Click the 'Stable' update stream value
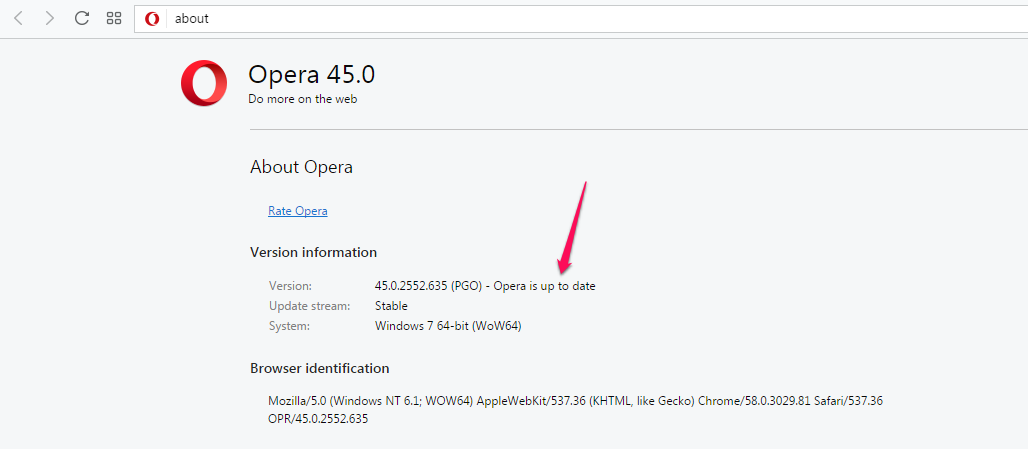This screenshot has height=449, width=1028. (391, 306)
